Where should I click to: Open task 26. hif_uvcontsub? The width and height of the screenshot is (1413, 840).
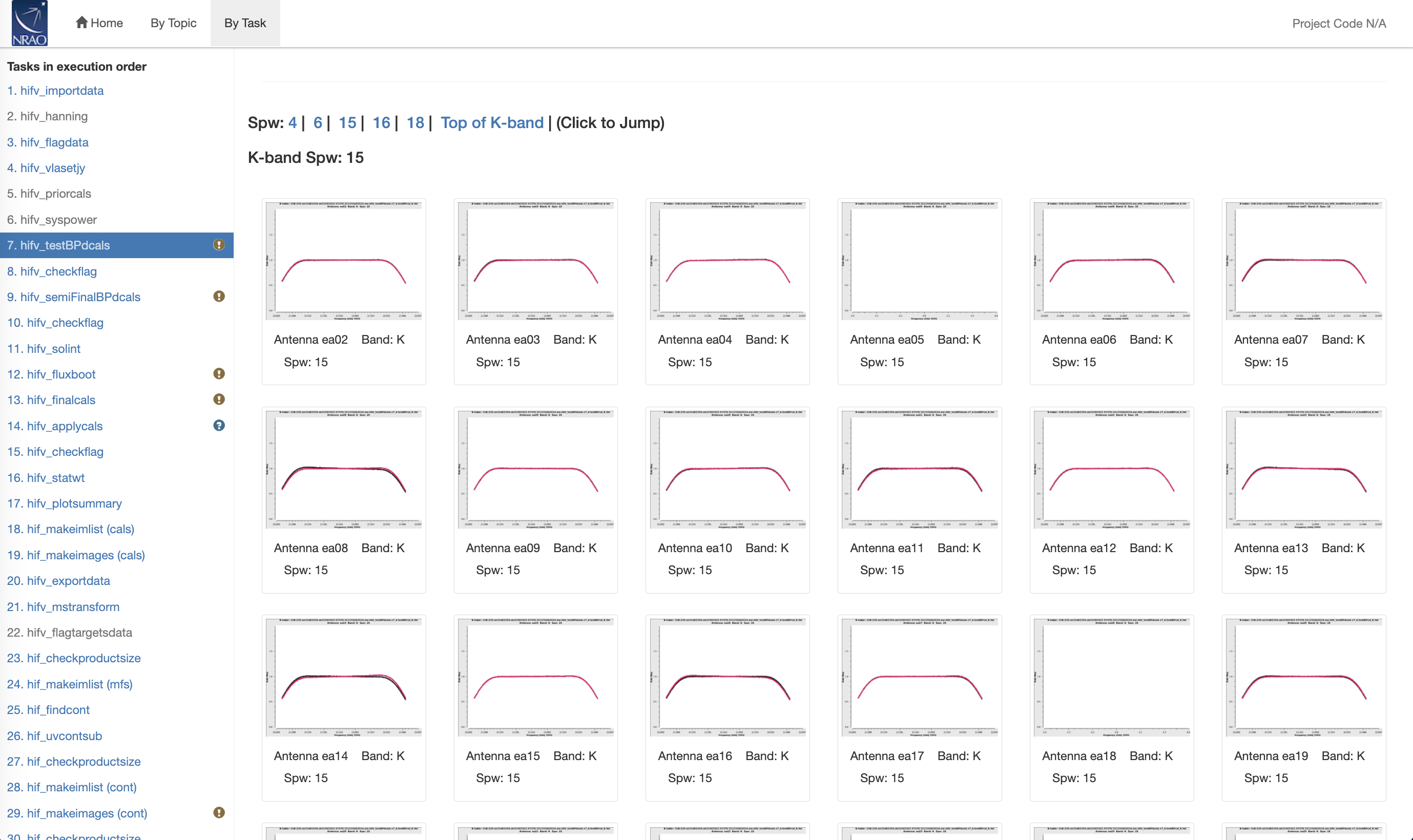click(x=54, y=736)
